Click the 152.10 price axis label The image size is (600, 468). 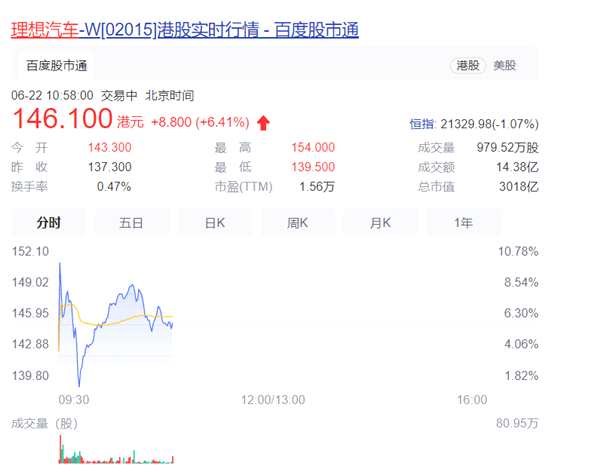[31, 251]
